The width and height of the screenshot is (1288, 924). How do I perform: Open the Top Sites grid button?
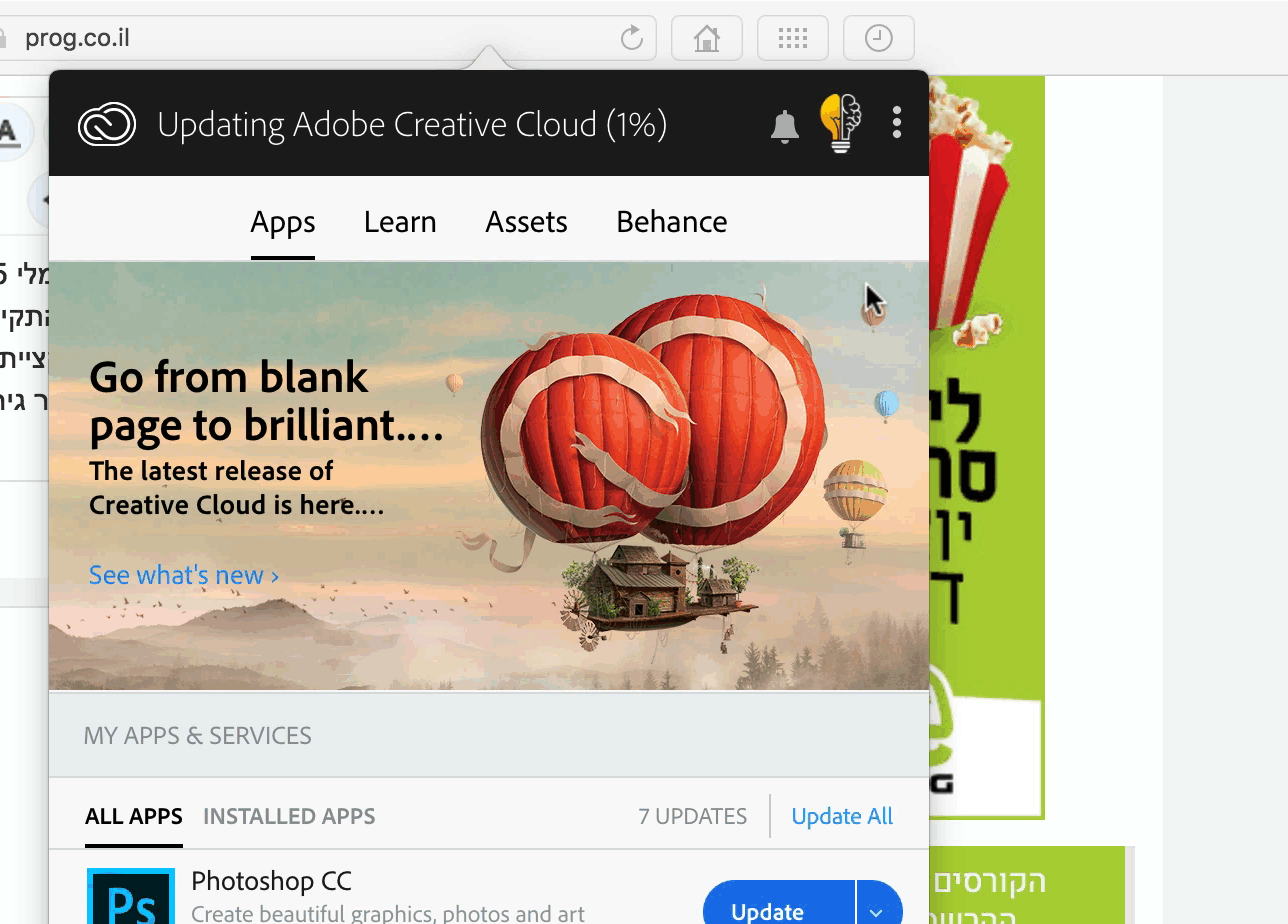tap(793, 39)
